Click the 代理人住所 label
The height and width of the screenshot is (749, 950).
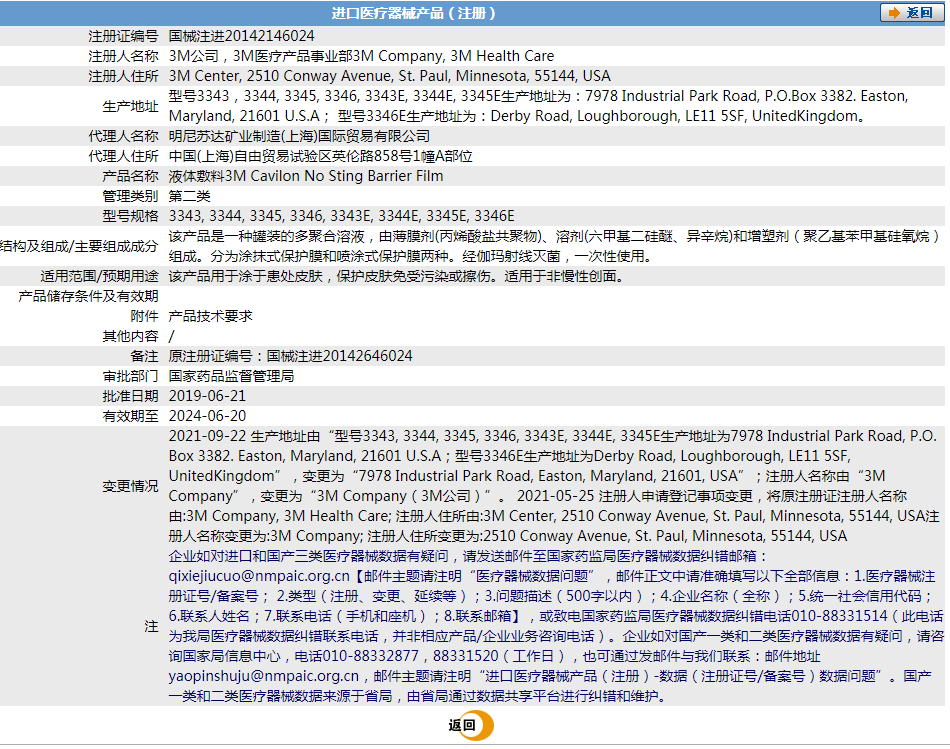click(x=123, y=156)
